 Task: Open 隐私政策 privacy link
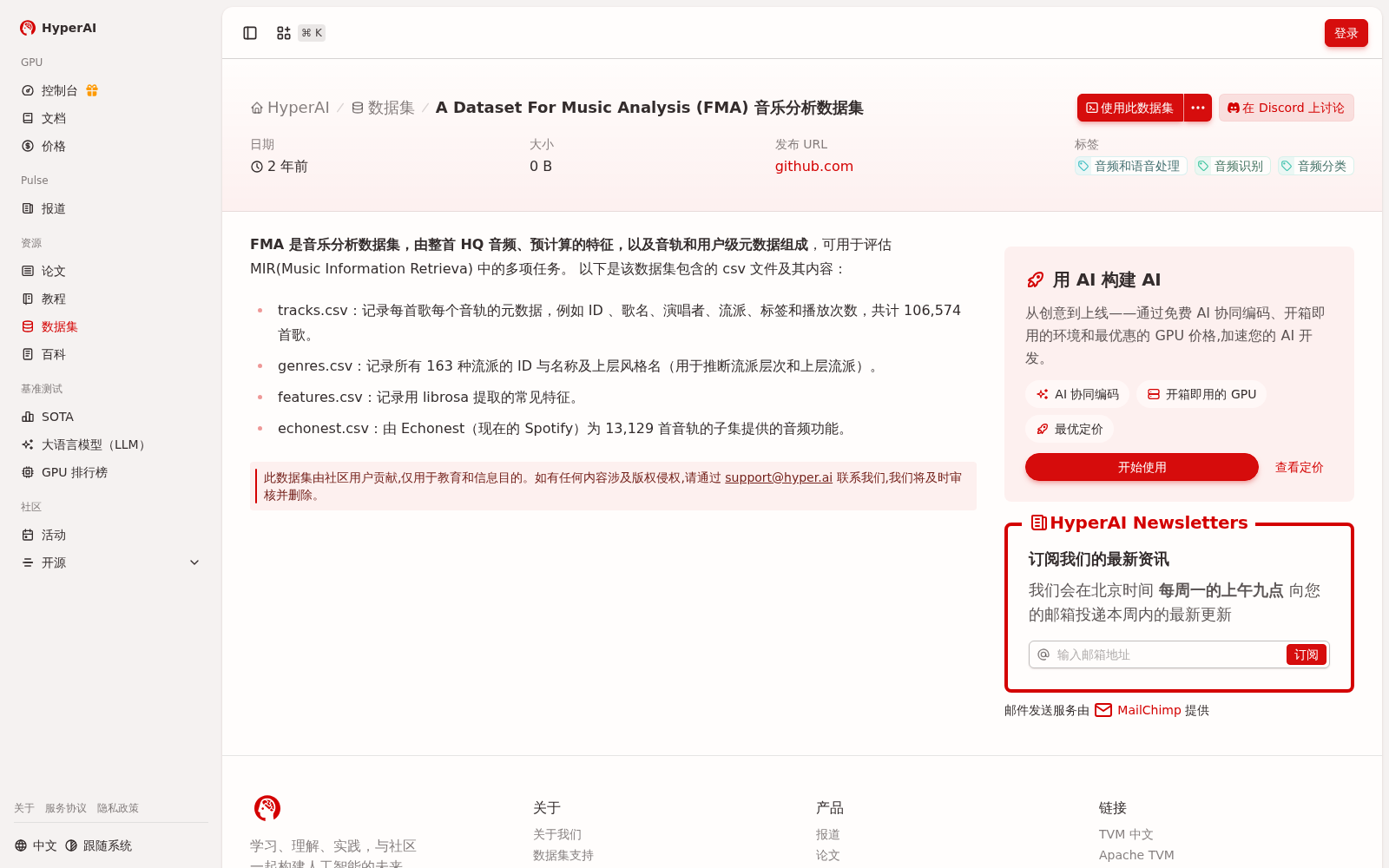(118, 808)
